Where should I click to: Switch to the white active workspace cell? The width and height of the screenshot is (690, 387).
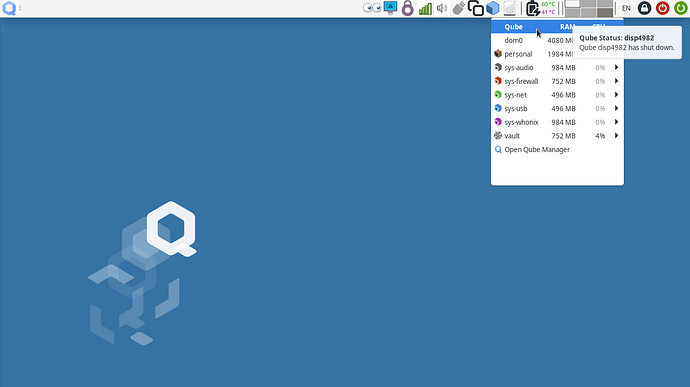(573, 4)
